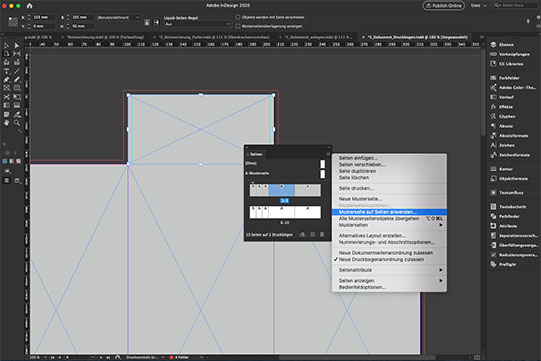Screen dimensions: 541x361
Task: Set landscape page orientation
Action: [x=156, y=22]
